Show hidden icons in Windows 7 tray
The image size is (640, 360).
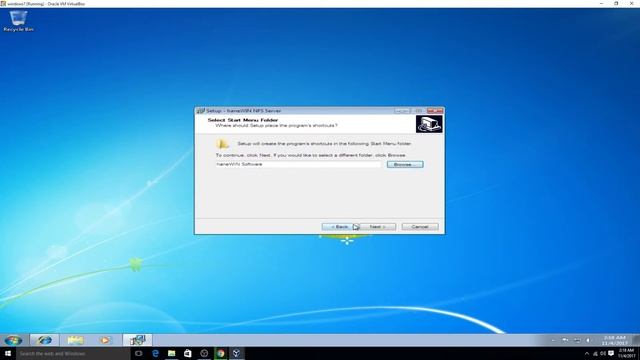tap(554, 340)
